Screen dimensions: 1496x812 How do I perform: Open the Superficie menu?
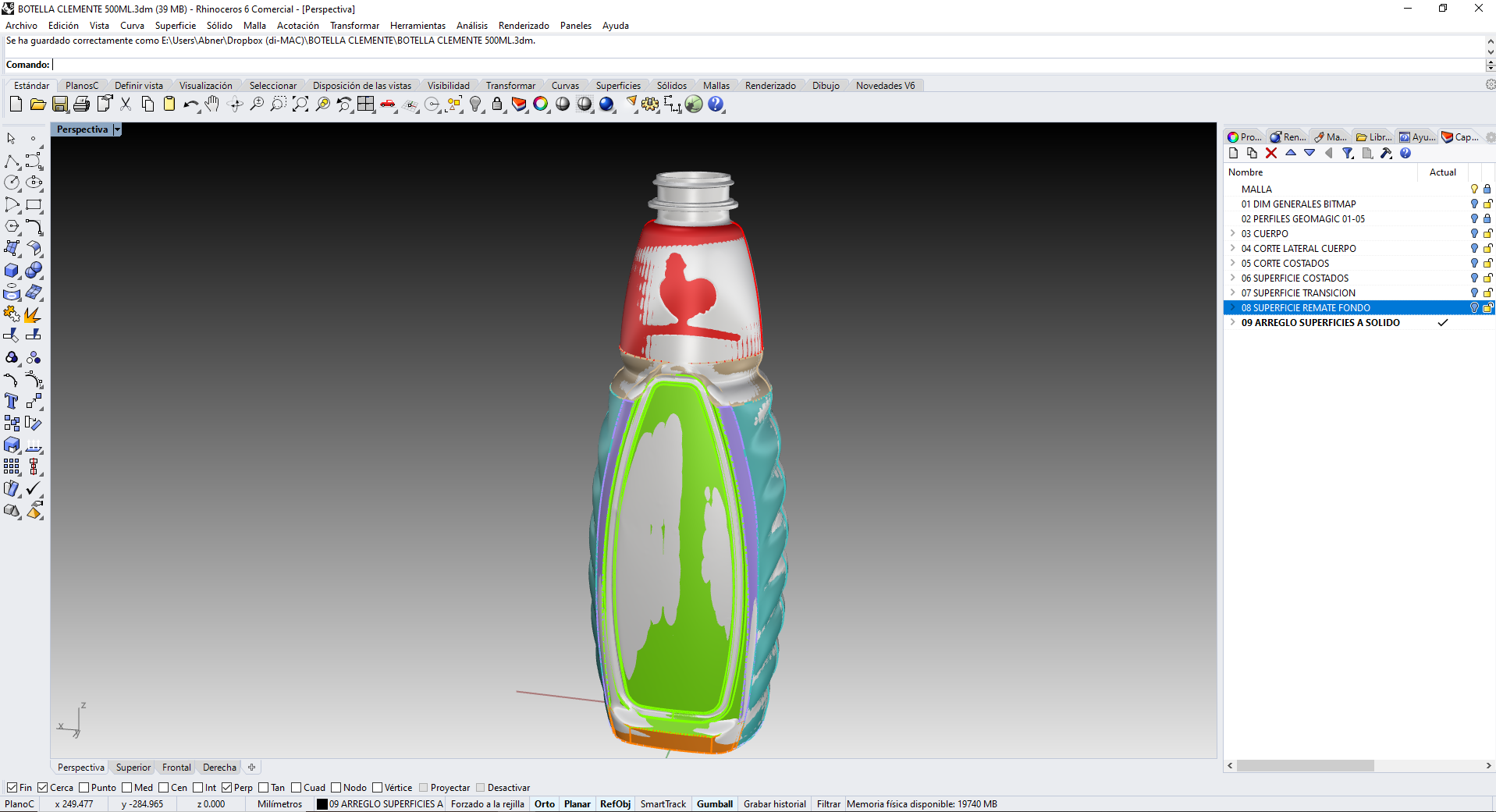175,26
